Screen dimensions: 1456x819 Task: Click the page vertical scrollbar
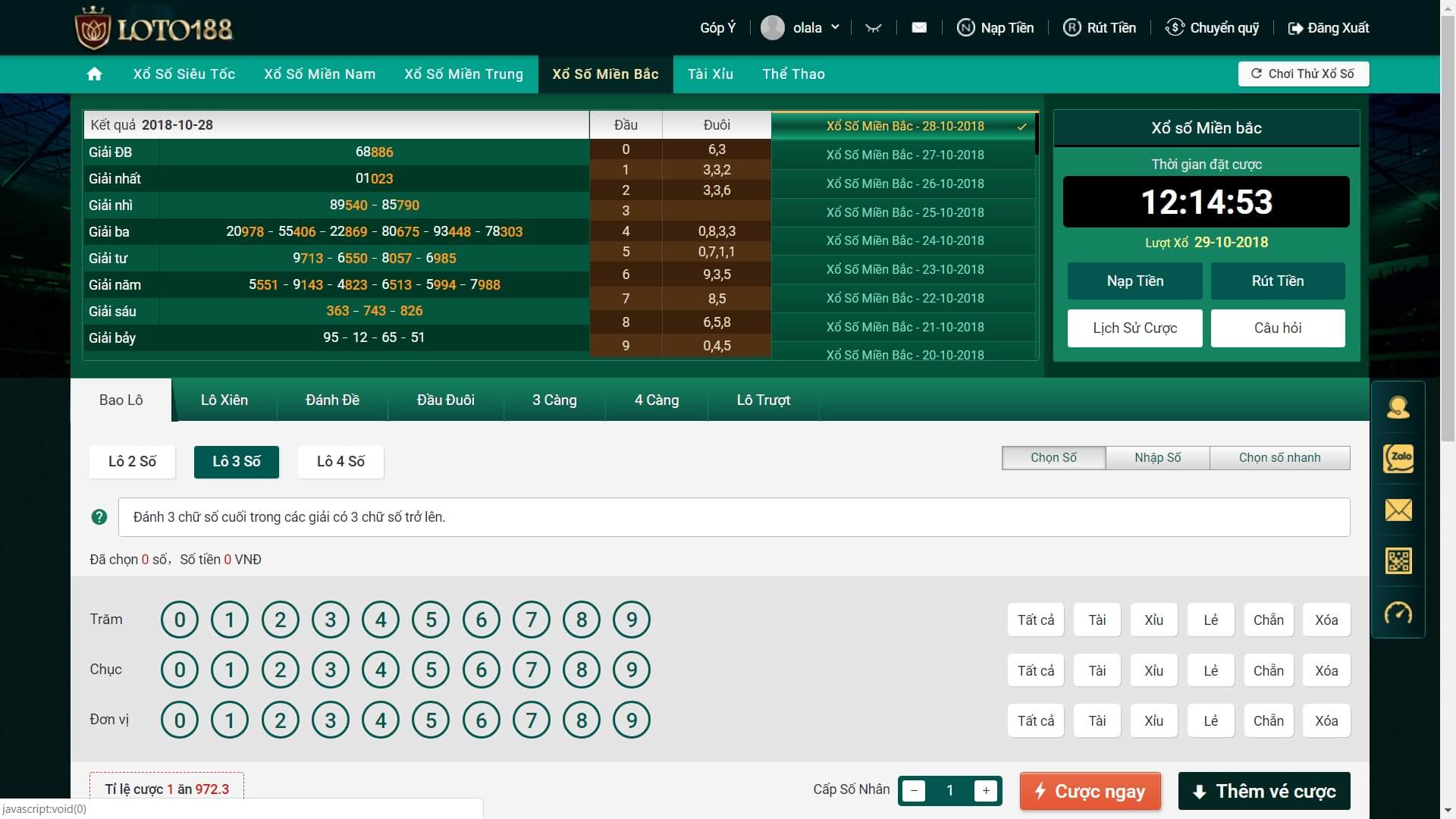(1448, 227)
